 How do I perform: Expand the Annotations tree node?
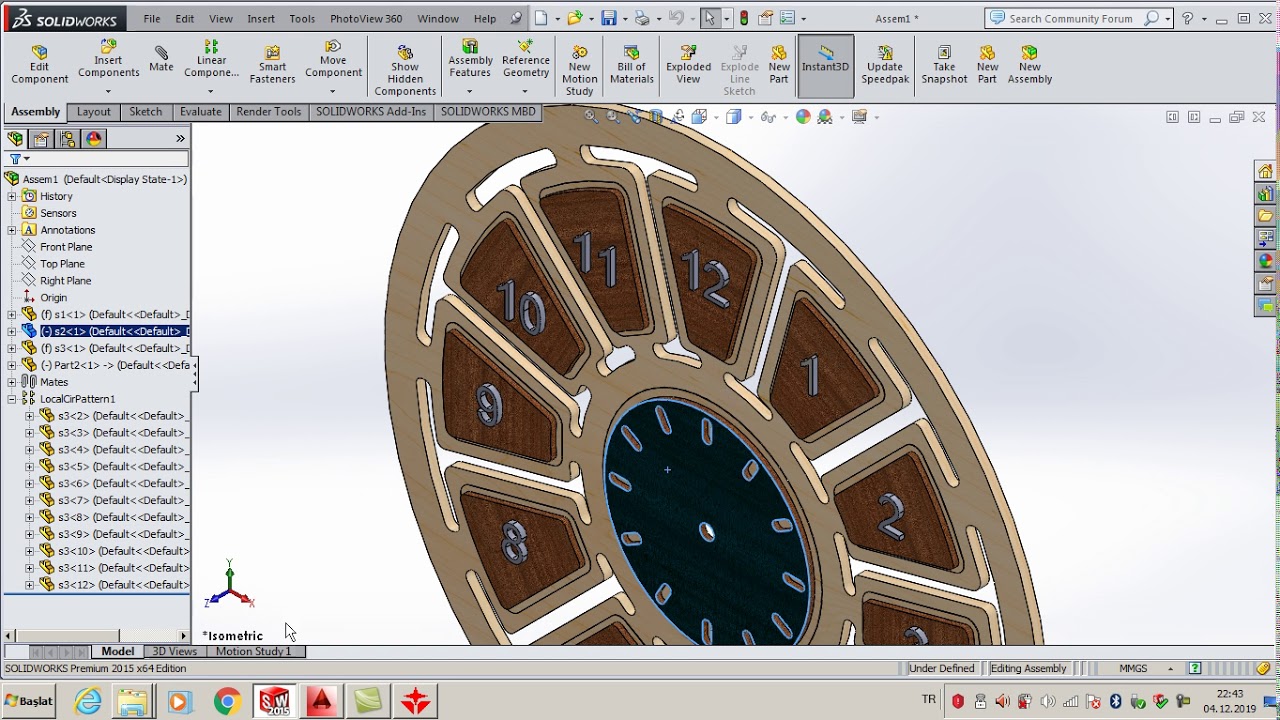[12, 230]
